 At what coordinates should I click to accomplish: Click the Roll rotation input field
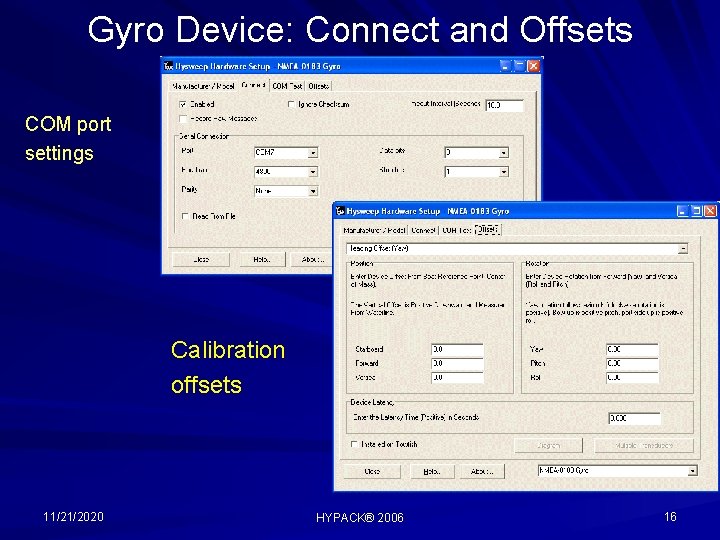pyautogui.click(x=632, y=377)
